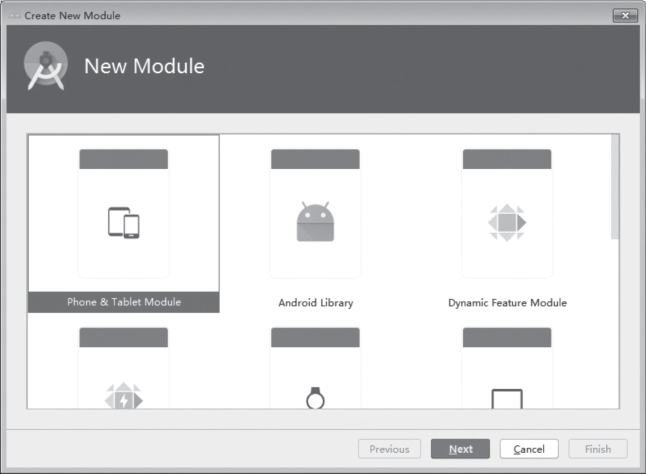The height and width of the screenshot is (474, 646).
Task: Click the Android robot library icon
Action: 315,222
